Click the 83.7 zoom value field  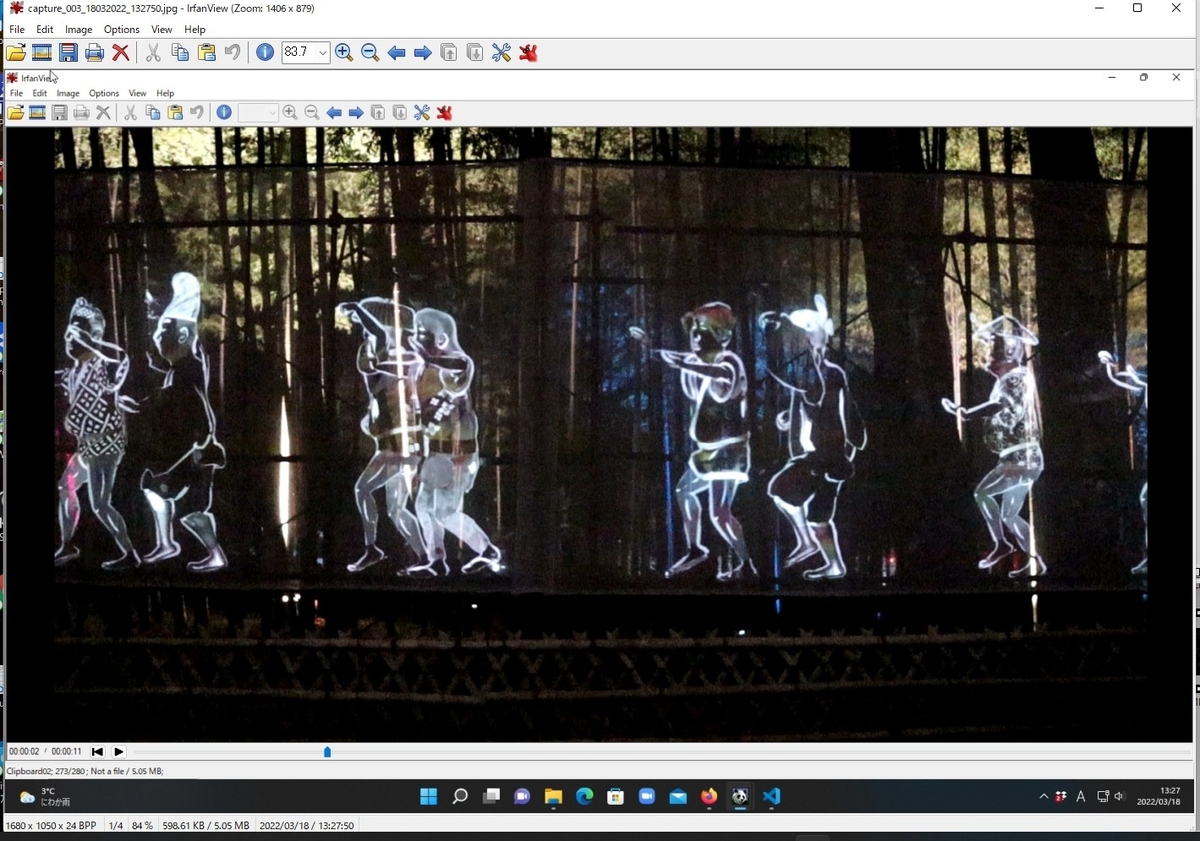pyautogui.click(x=298, y=53)
